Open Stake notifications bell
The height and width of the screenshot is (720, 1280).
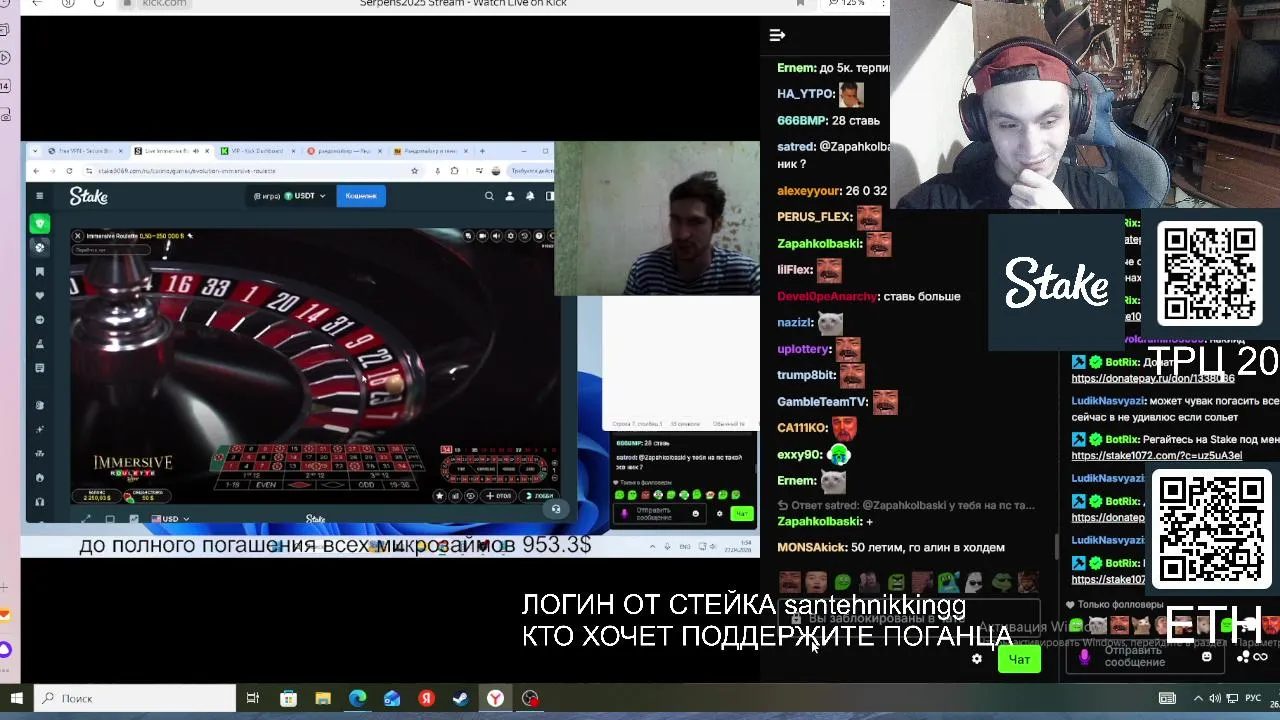530,196
